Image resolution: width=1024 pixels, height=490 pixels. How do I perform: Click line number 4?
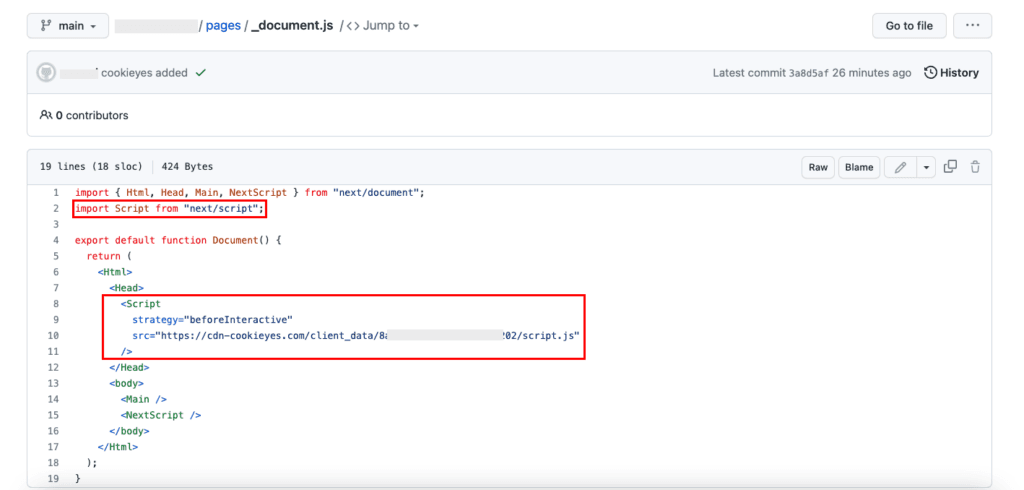click(x=56, y=240)
